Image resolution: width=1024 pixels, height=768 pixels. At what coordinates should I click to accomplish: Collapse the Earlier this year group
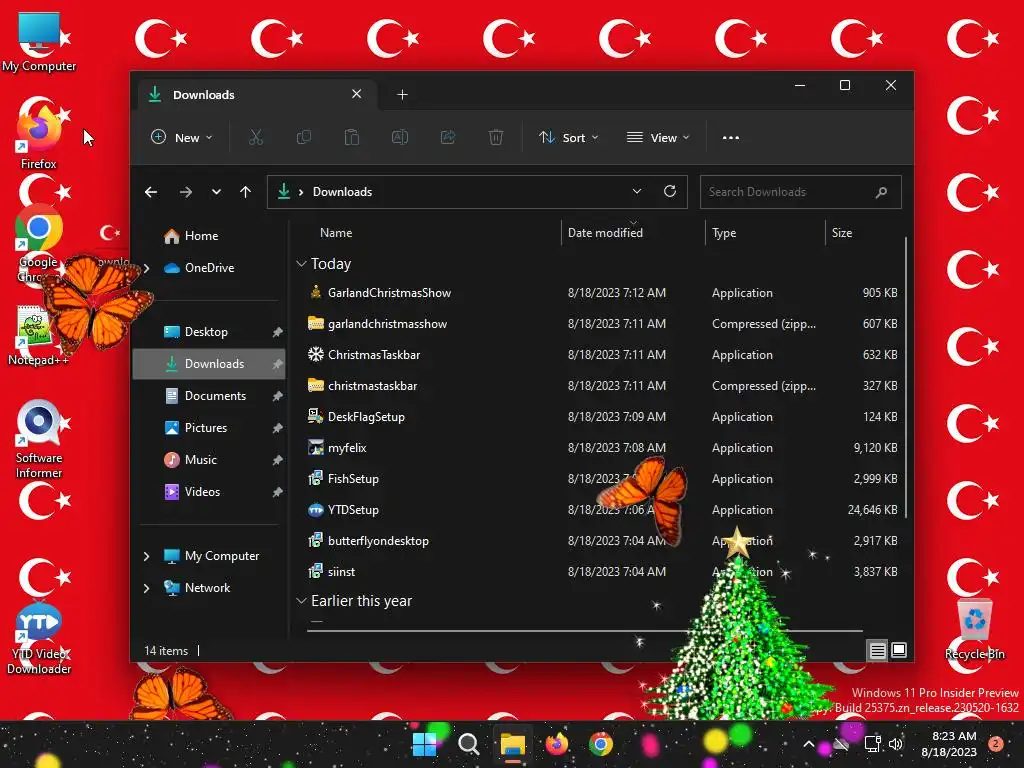tap(301, 601)
